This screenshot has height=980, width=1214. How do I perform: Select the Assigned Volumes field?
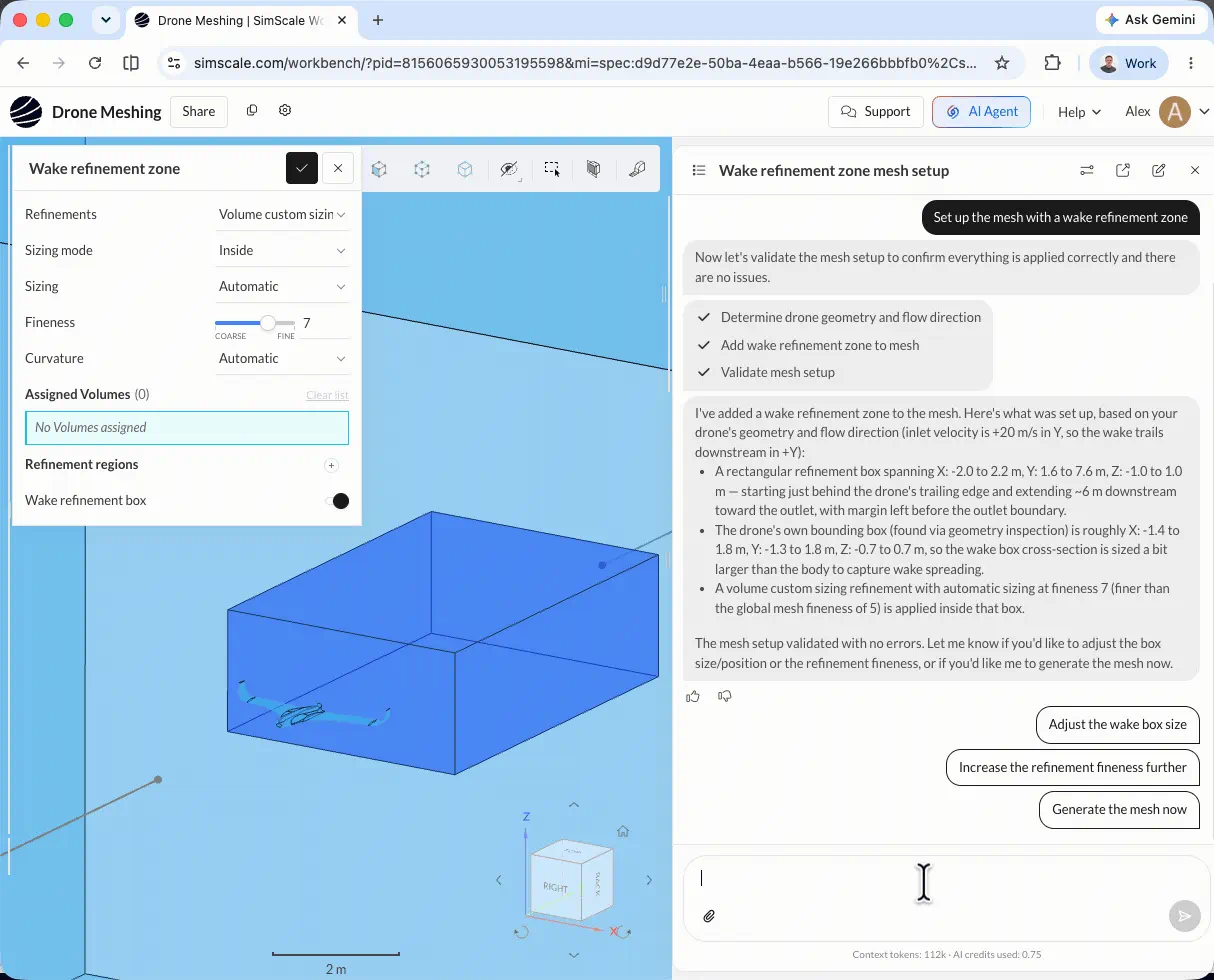(187, 427)
